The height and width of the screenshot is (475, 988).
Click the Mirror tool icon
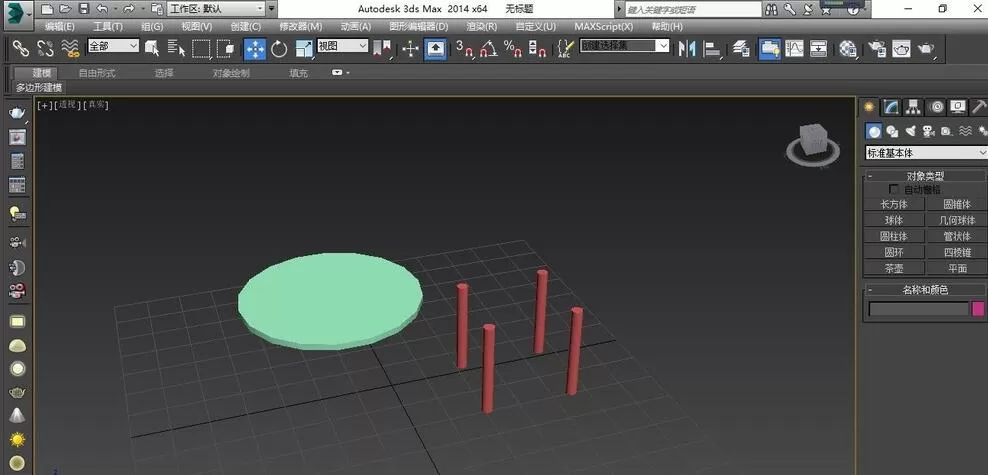pos(687,49)
